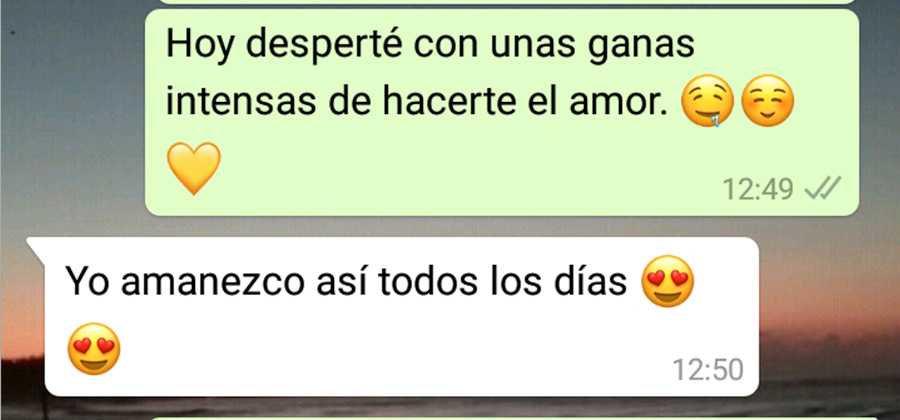900x420 pixels.
Task: Tap the double check marks read receipt
Action: 823,188
